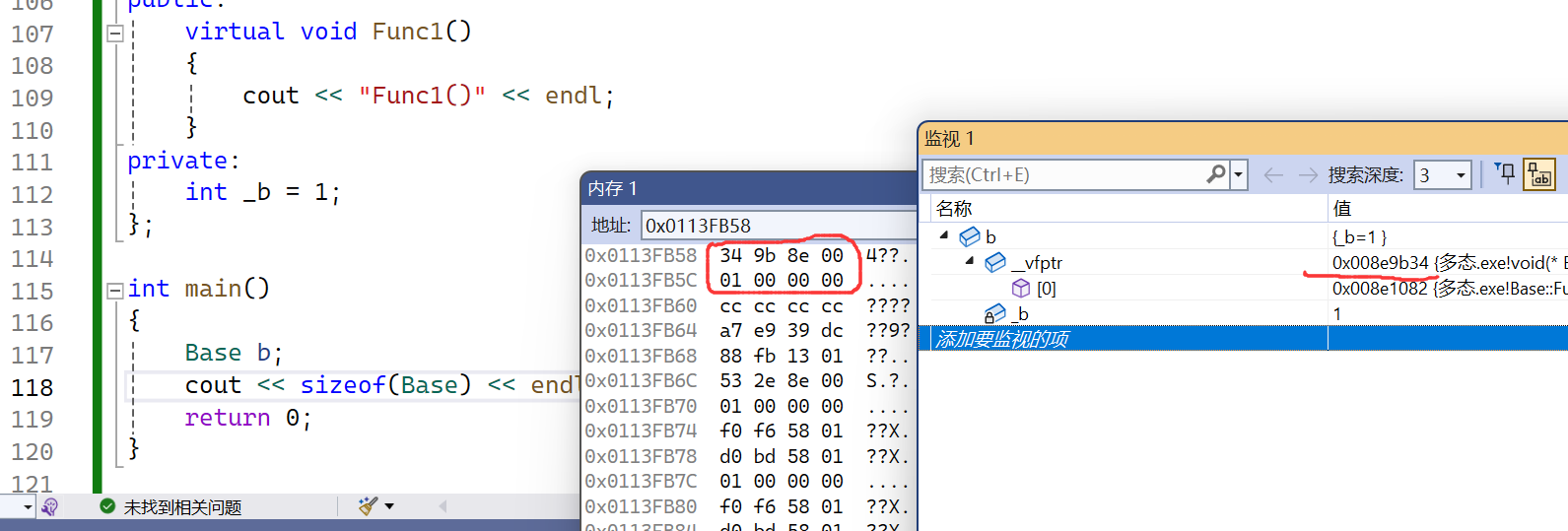Click the code cleanup broom icon
The width and height of the screenshot is (1568, 531).
(368, 506)
